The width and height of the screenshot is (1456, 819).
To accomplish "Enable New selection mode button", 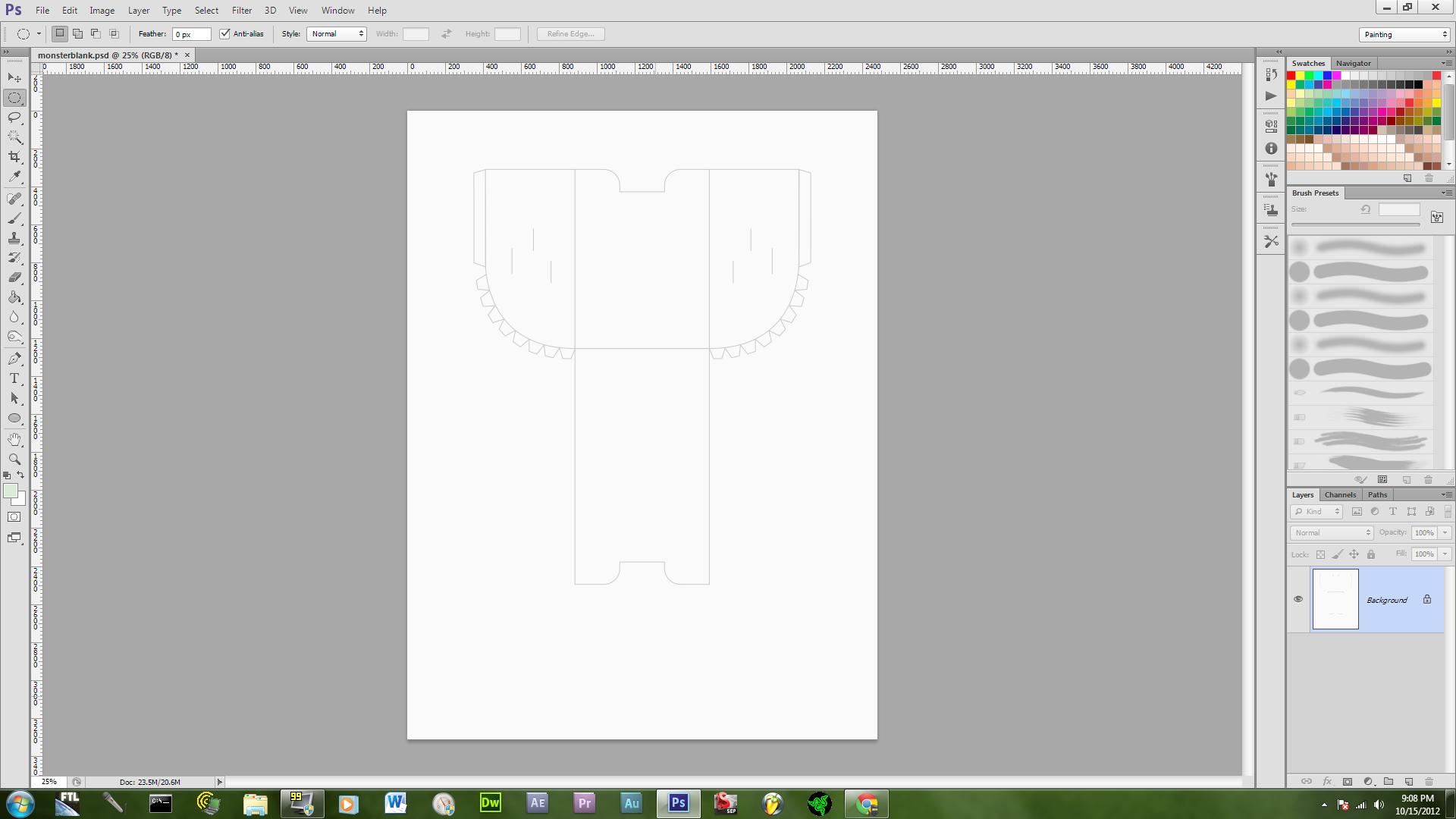I will coord(59,33).
